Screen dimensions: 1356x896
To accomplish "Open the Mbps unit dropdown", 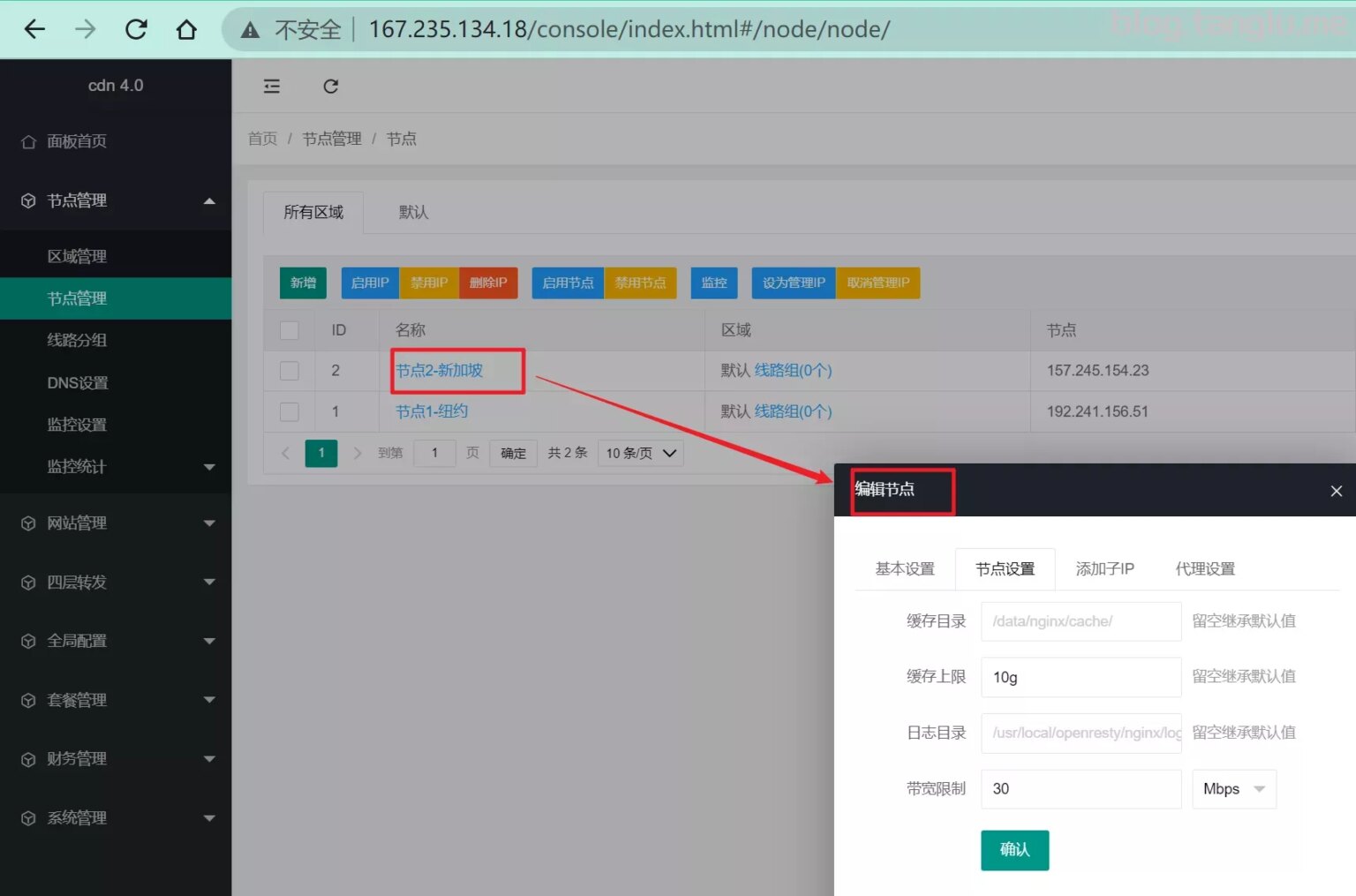I will coord(1233,788).
